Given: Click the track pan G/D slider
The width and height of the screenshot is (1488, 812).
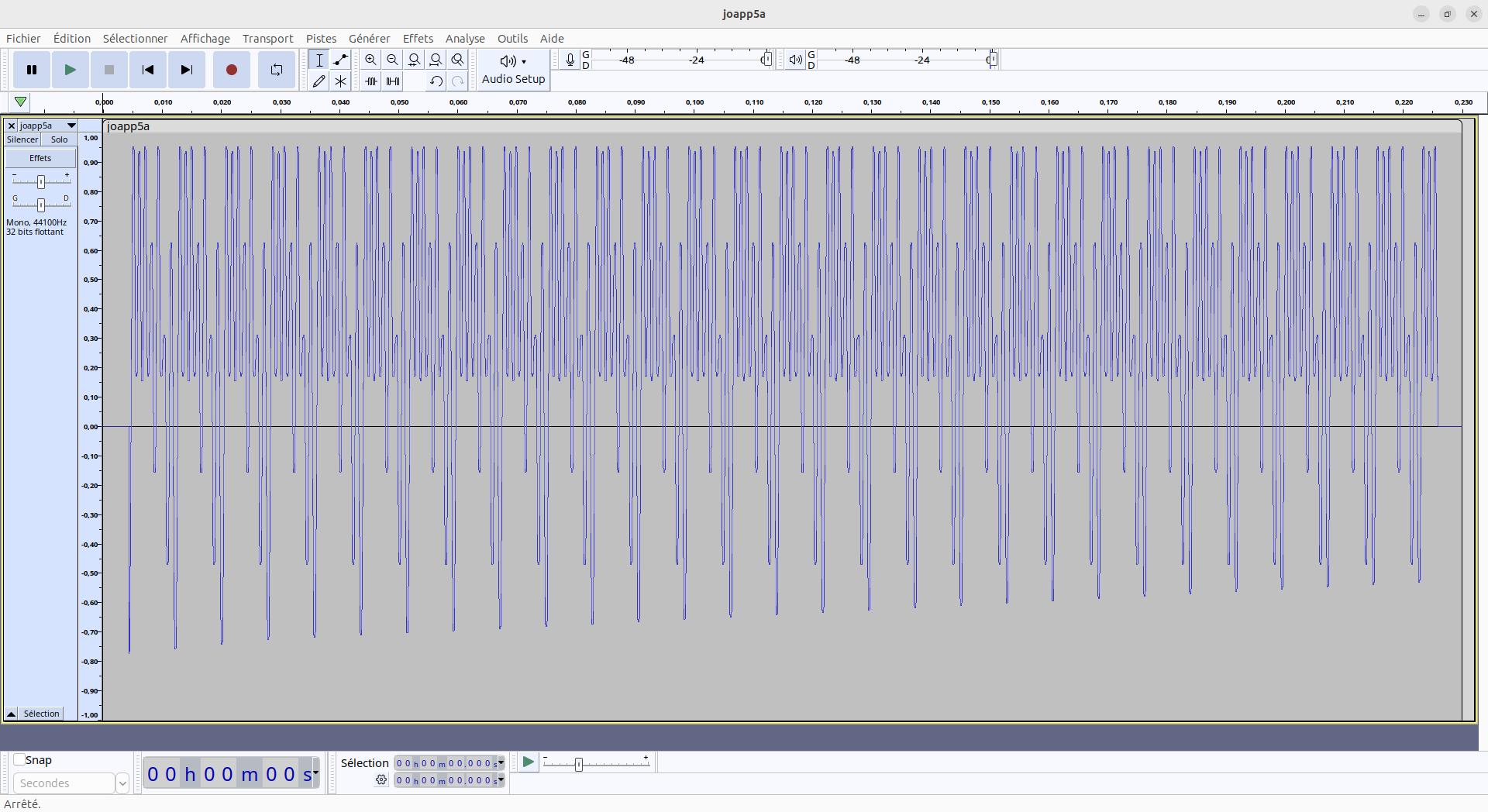Looking at the screenshot, I should click(x=41, y=205).
